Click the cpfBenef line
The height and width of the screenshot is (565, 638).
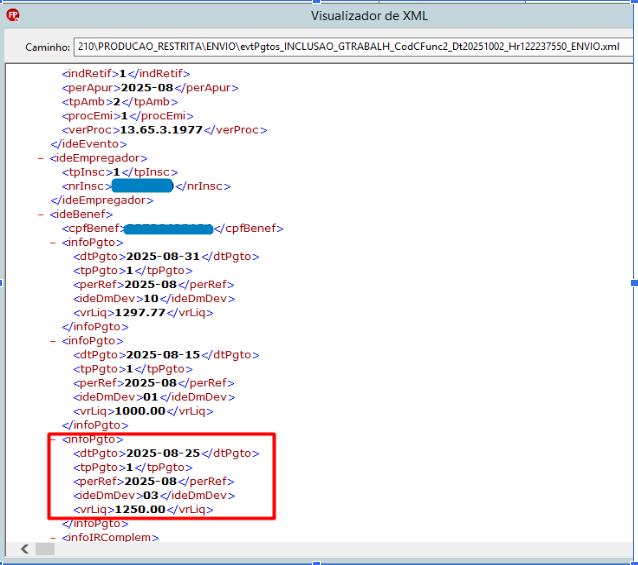[173, 229]
